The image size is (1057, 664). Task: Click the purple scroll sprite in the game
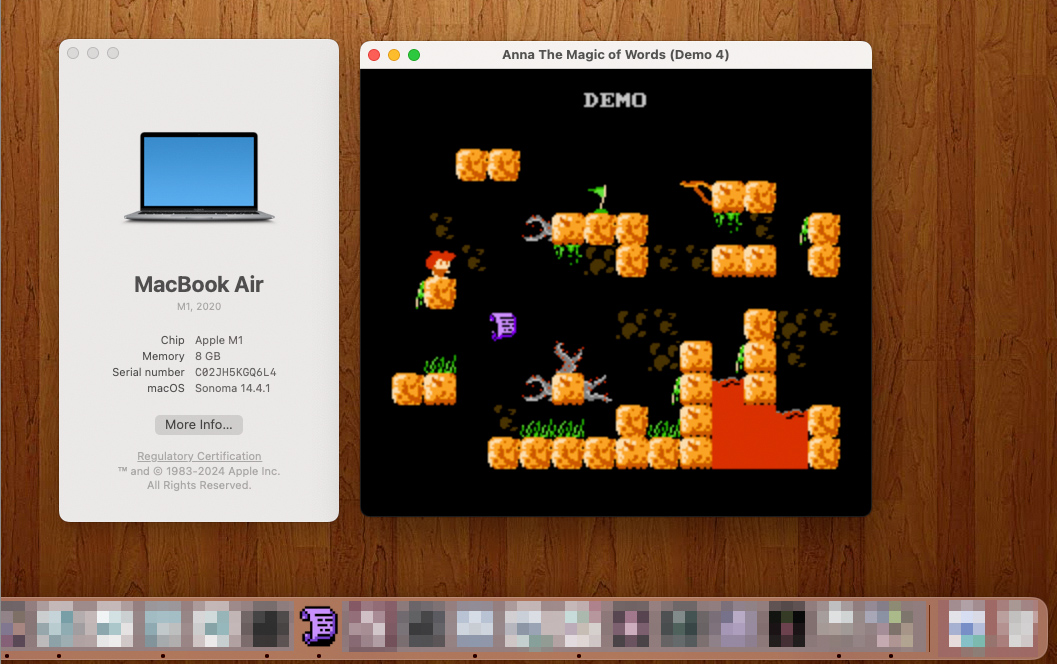[x=503, y=326]
